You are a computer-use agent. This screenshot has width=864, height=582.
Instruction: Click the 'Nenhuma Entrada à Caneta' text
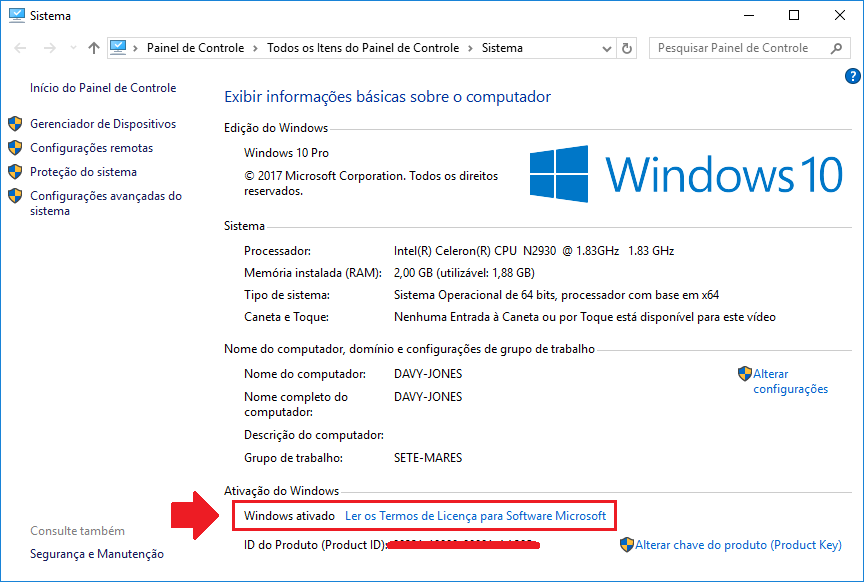(585, 317)
